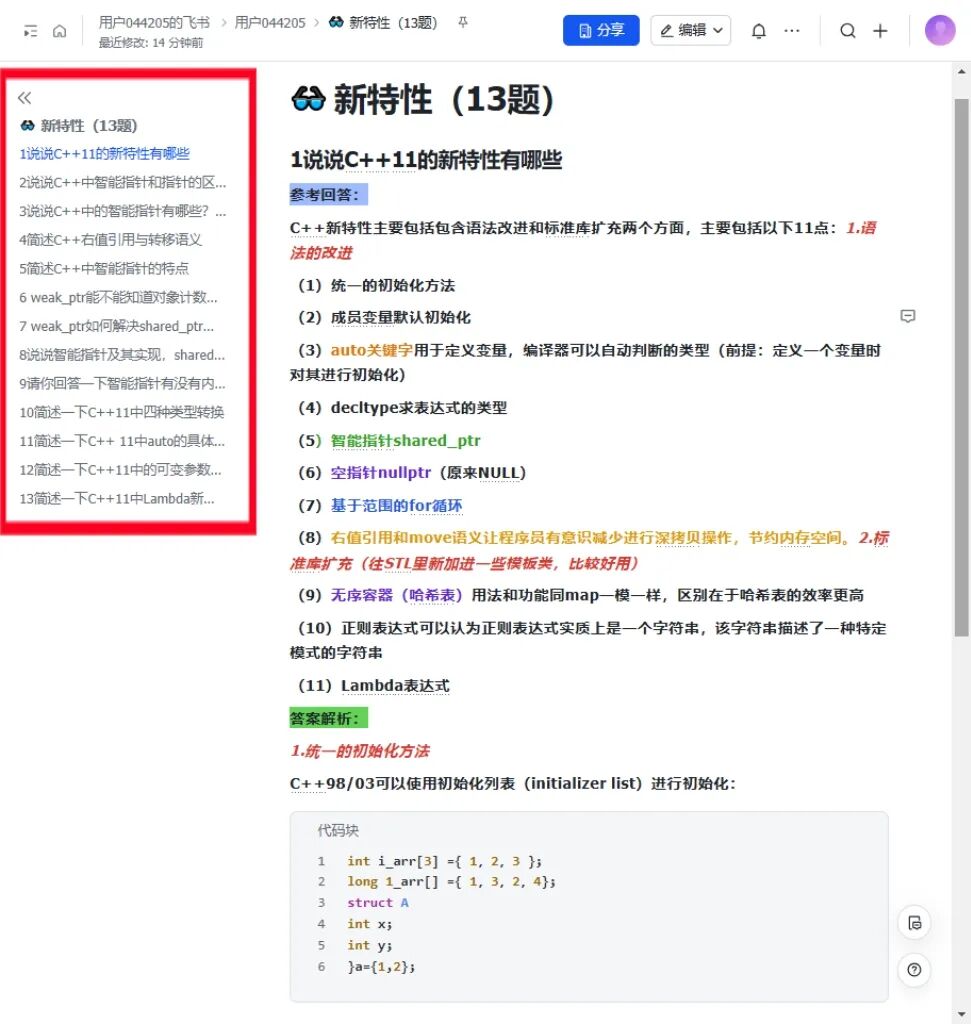
Task: Click the green 智能指针shared_ptr text
Action: (x=406, y=441)
